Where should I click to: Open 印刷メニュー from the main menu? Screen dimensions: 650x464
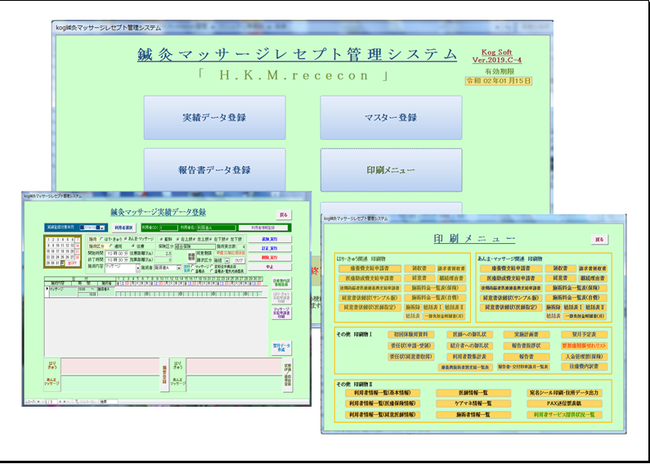391,170
